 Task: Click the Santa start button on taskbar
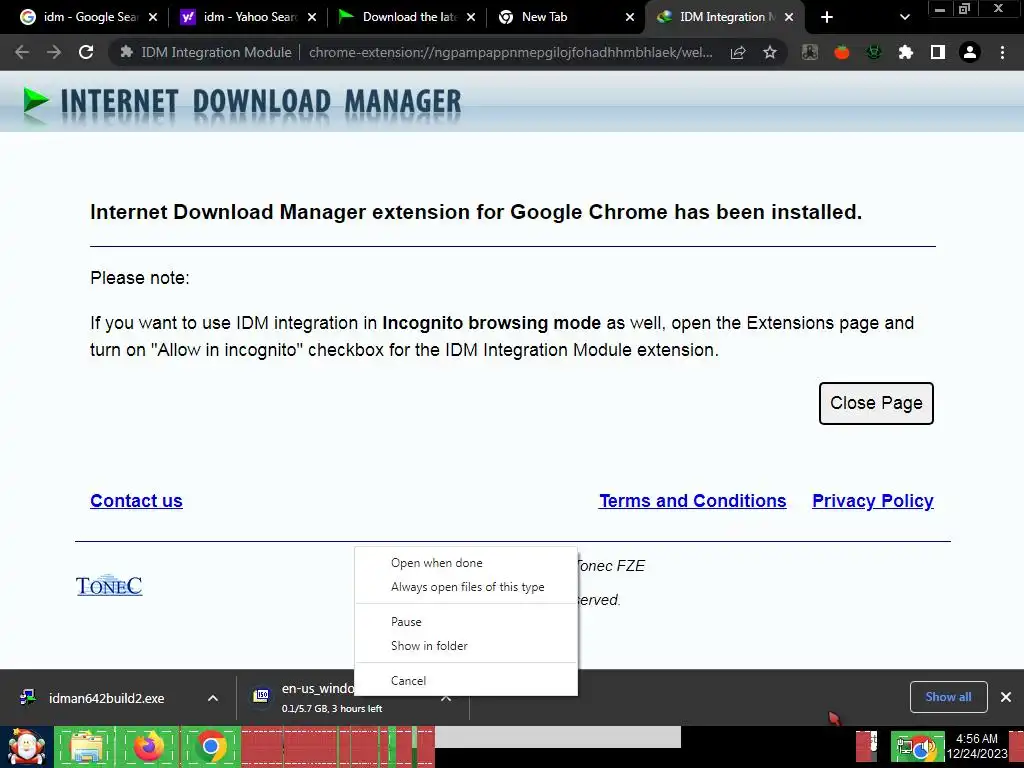(27, 746)
